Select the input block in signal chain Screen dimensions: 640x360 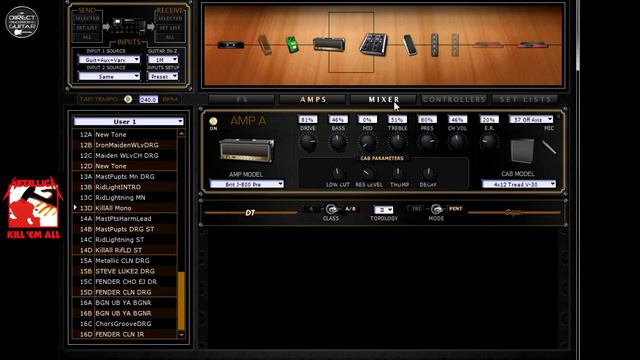click(x=231, y=45)
